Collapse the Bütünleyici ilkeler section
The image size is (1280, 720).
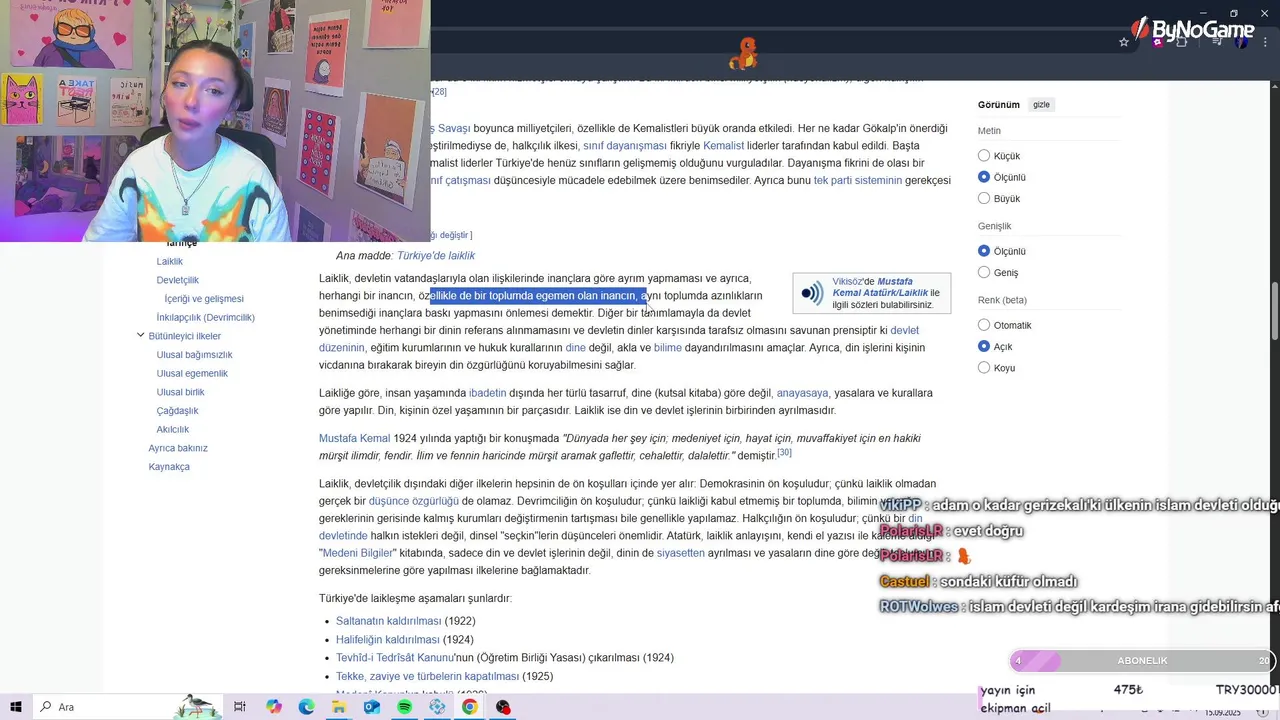pyautogui.click(x=140, y=336)
